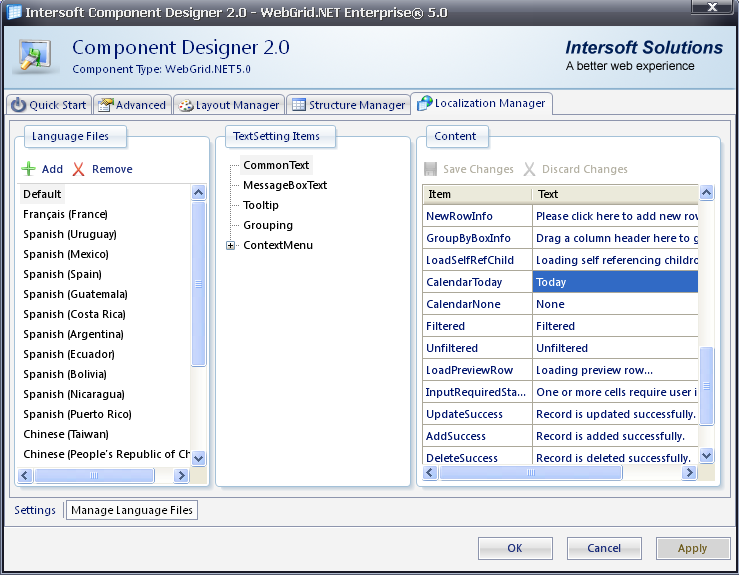Click the Remove language file link

[x=112, y=169]
